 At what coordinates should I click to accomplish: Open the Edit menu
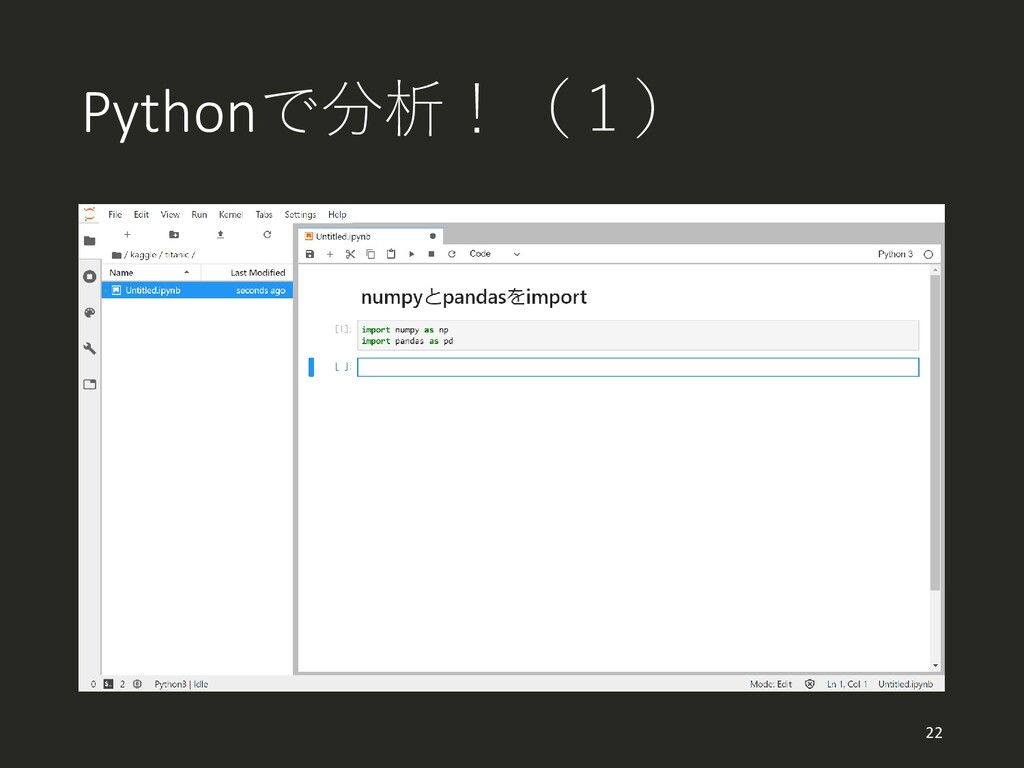(141, 214)
